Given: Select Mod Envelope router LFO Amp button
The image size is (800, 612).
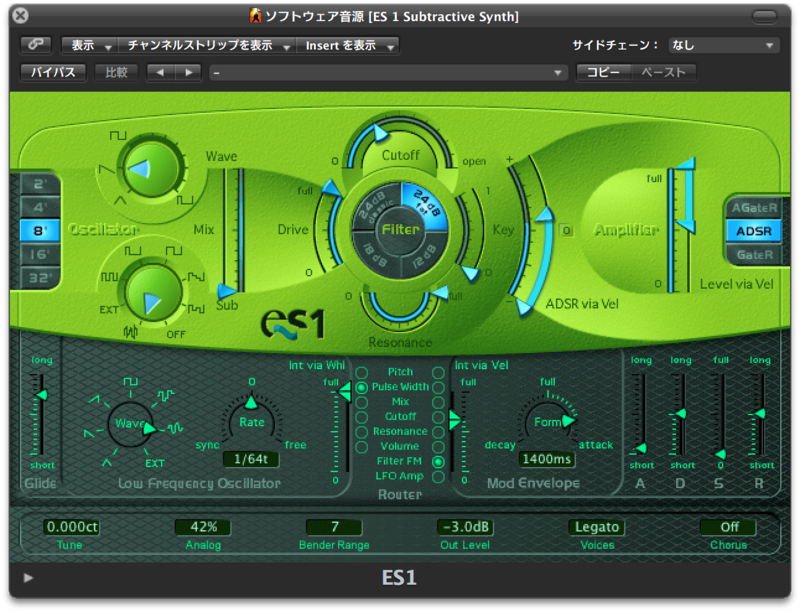Looking at the screenshot, I should click(438, 477).
